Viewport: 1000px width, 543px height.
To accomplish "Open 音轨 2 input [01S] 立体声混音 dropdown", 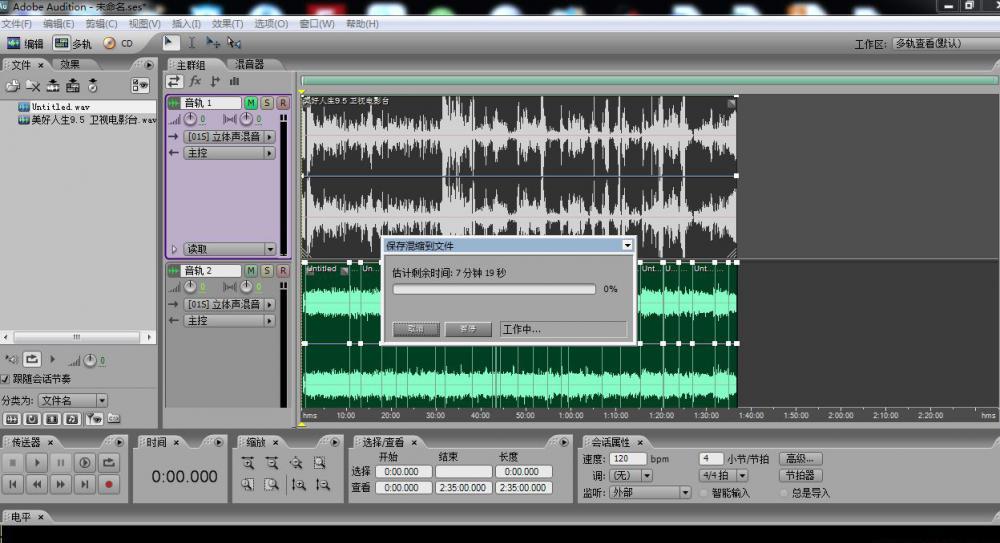I will click(x=230, y=304).
